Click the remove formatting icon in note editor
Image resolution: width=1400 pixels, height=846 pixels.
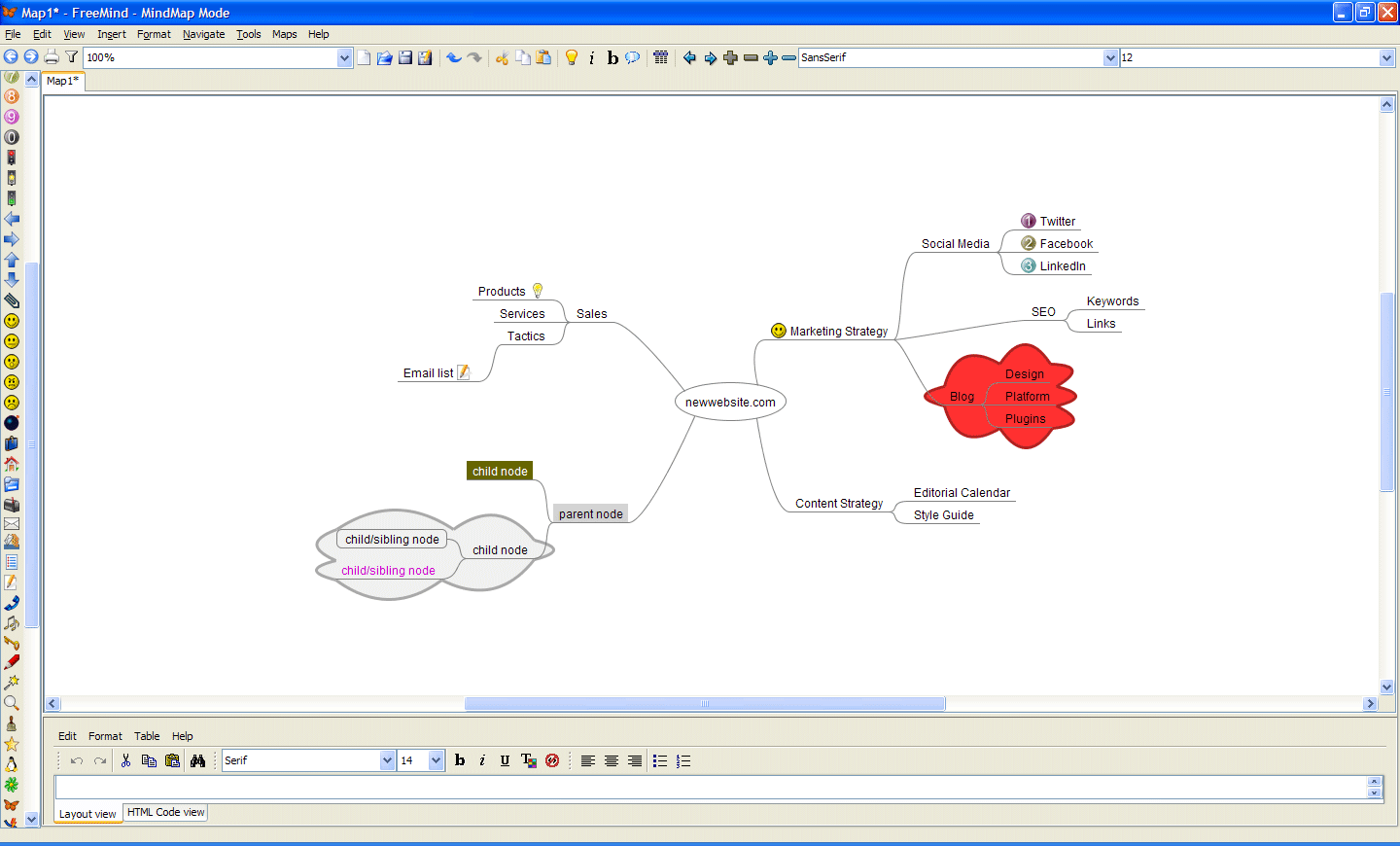click(x=552, y=760)
